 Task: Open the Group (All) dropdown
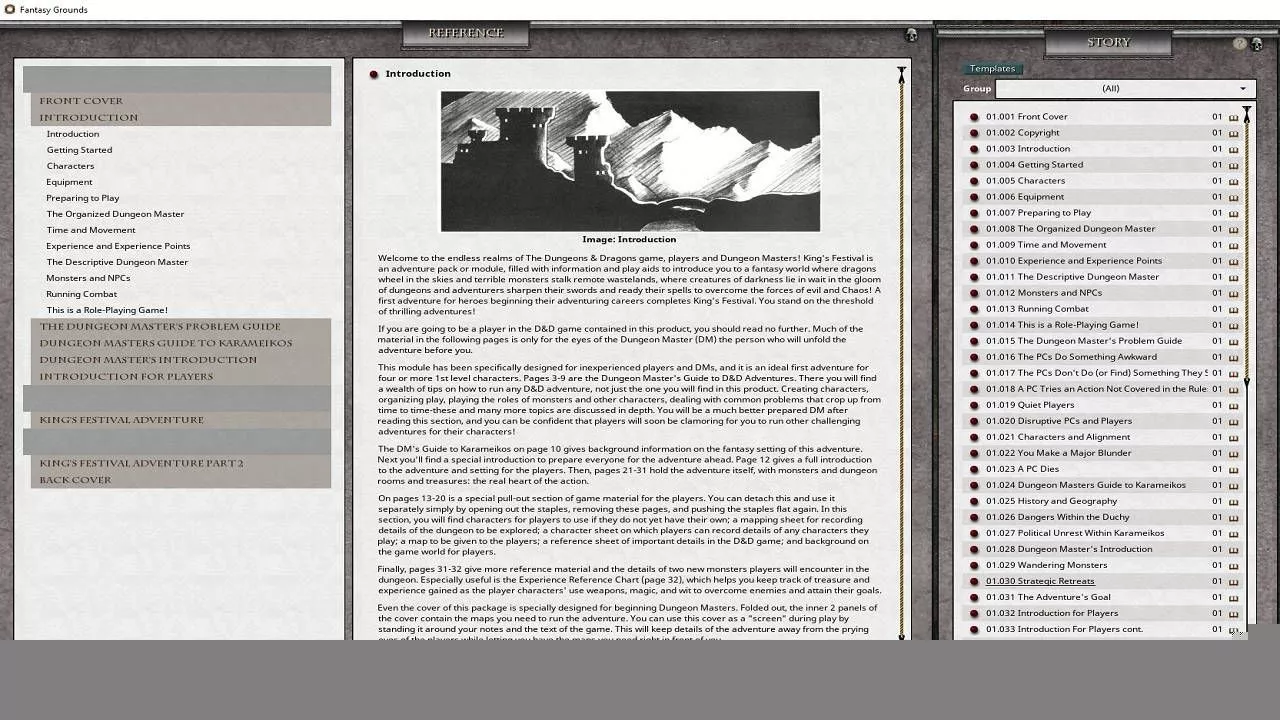[x=1125, y=89]
